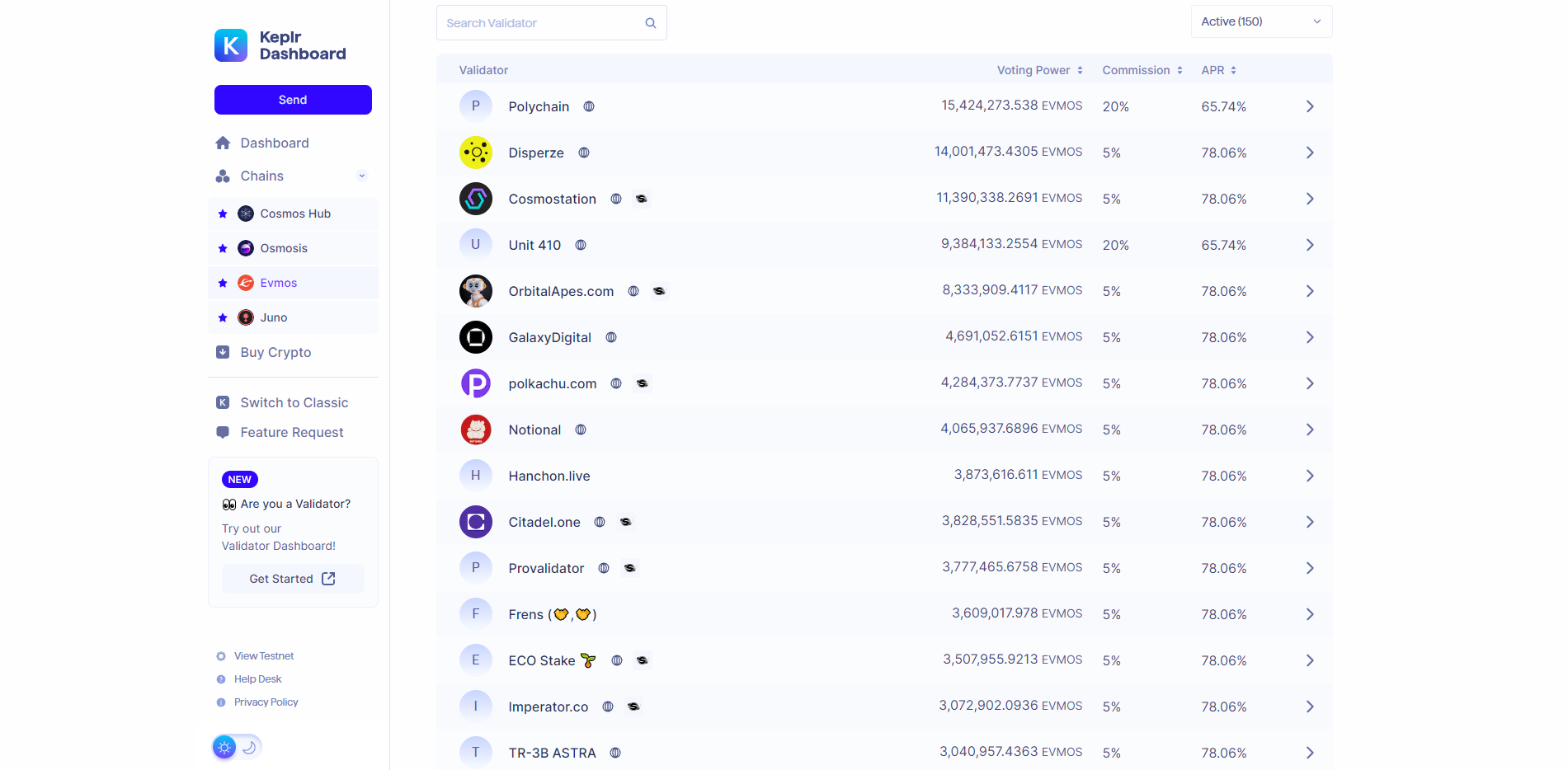Click Switch to Classic link
This screenshot has height=770, width=1568.
(x=294, y=402)
